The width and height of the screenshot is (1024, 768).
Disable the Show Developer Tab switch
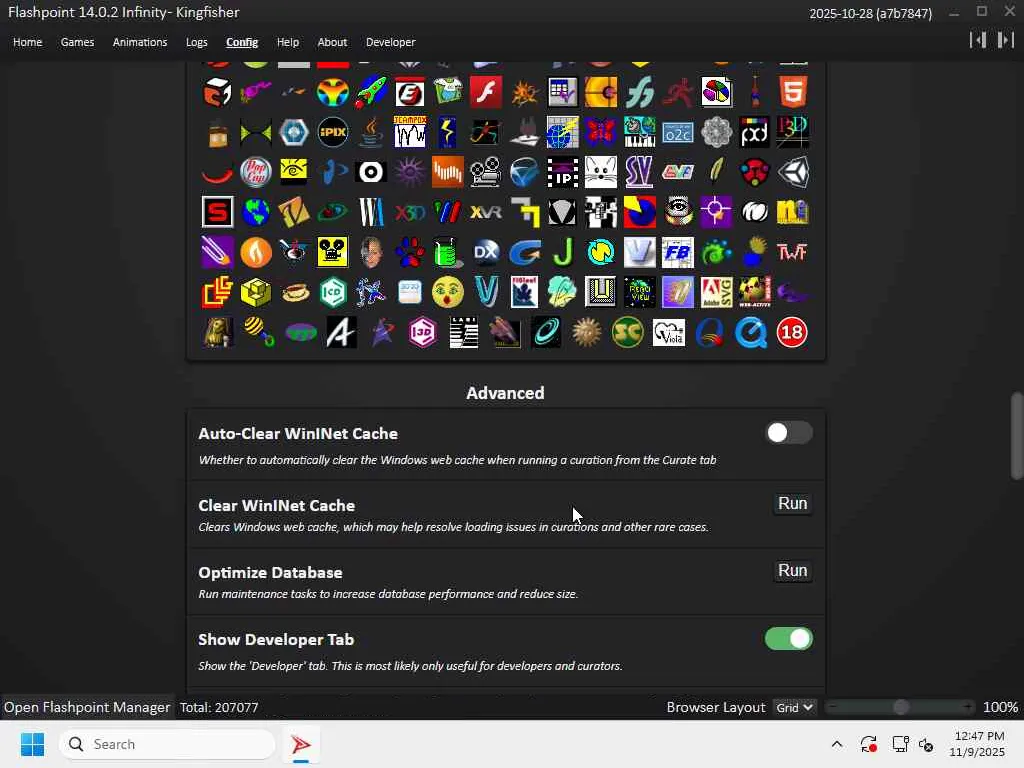pos(789,639)
